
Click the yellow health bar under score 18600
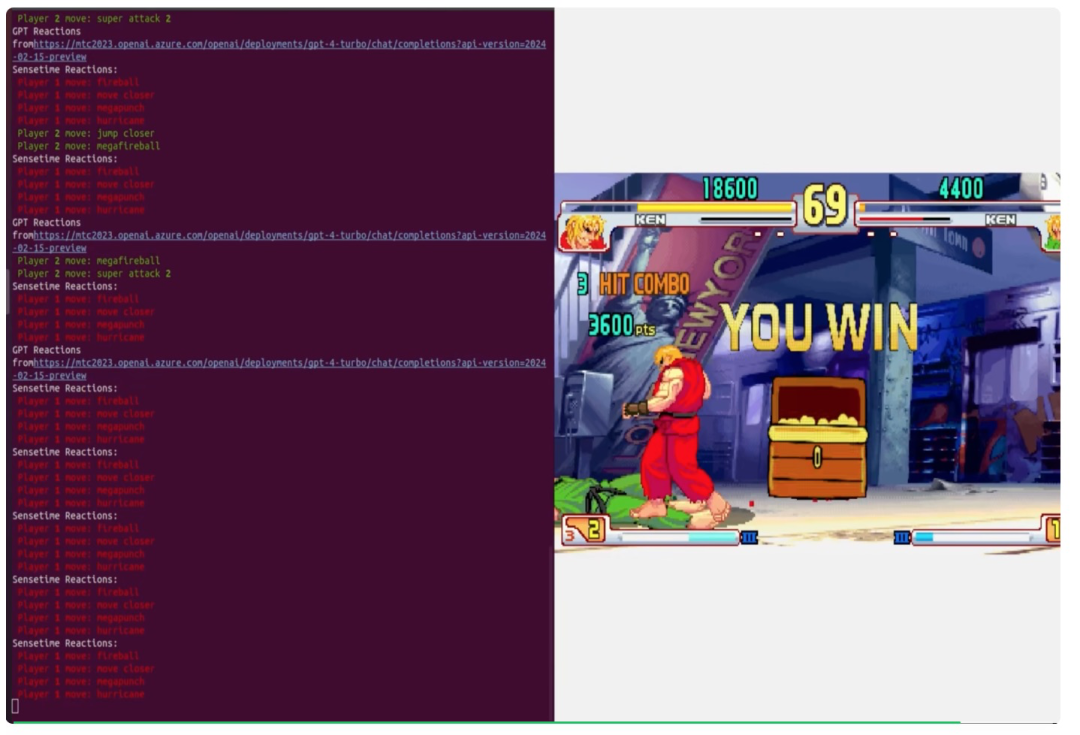point(678,207)
